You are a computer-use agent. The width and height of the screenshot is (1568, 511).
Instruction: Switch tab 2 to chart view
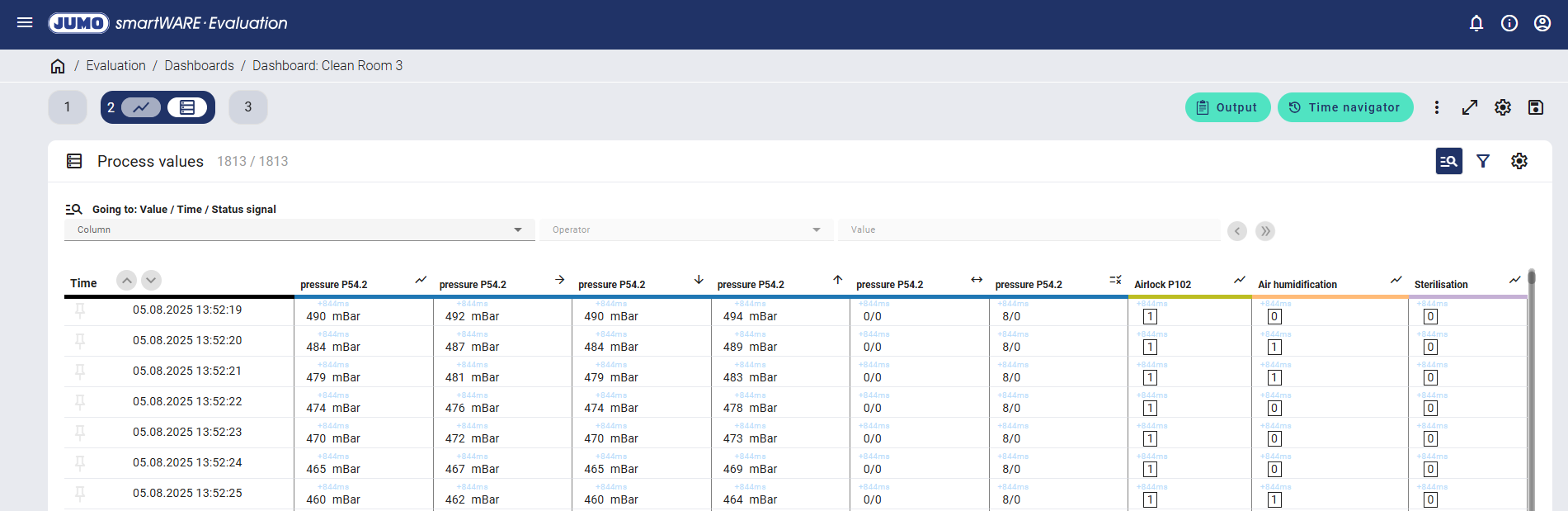[x=141, y=107]
